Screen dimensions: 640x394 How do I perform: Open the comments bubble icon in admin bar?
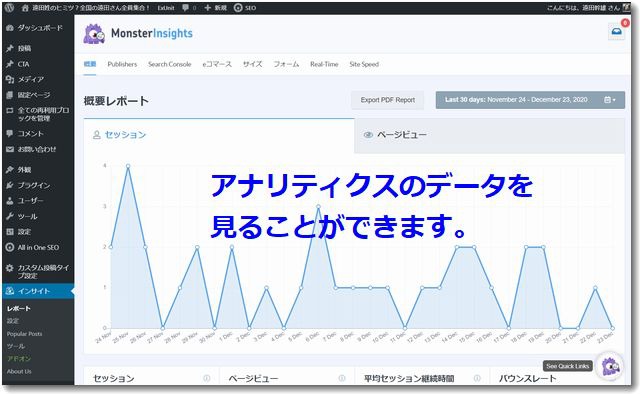coord(186,8)
